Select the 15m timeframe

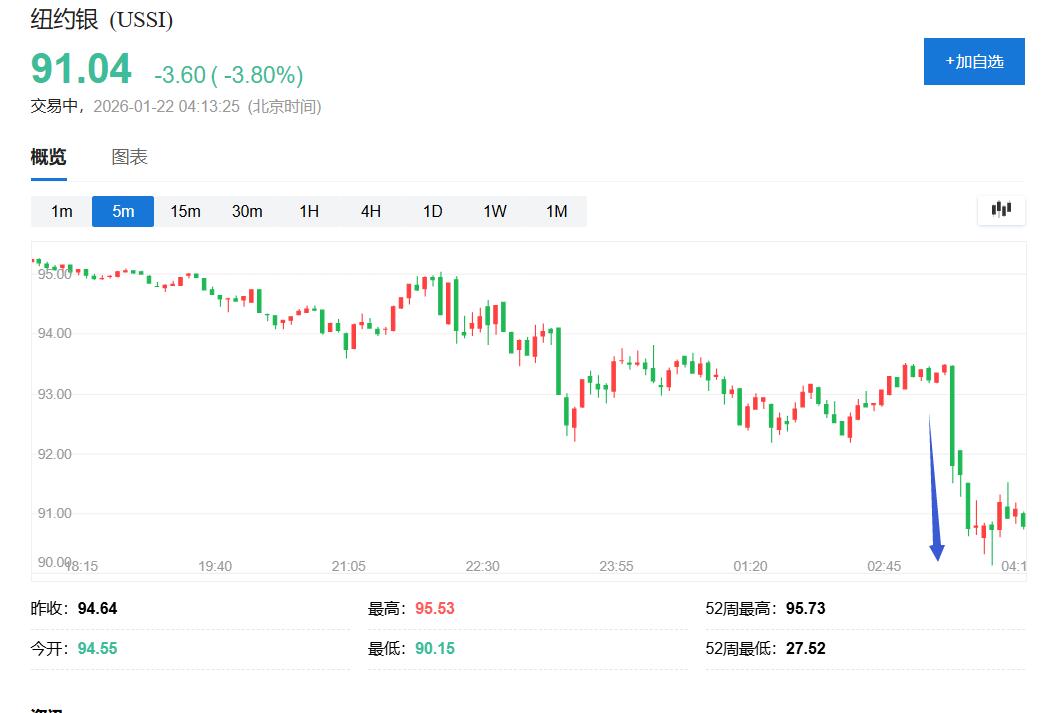coord(185,211)
